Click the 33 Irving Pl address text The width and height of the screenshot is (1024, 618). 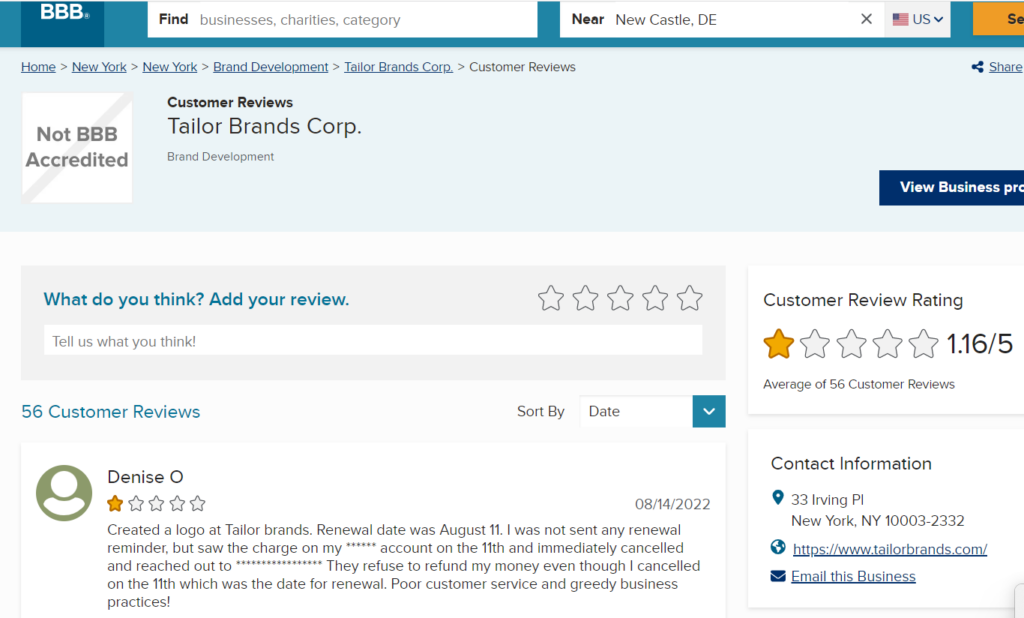pos(827,500)
